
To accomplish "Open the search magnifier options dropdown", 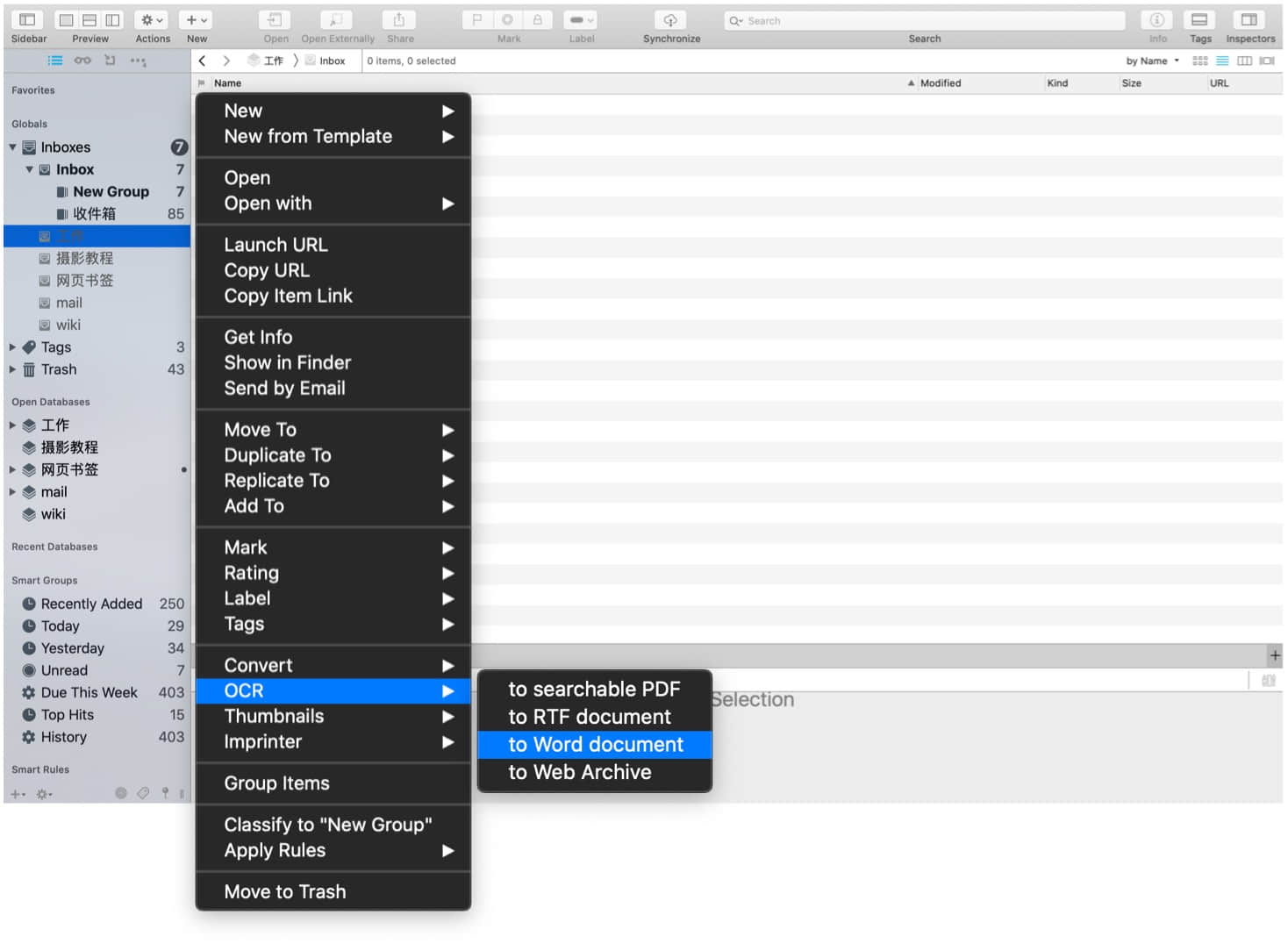I will point(736,20).
